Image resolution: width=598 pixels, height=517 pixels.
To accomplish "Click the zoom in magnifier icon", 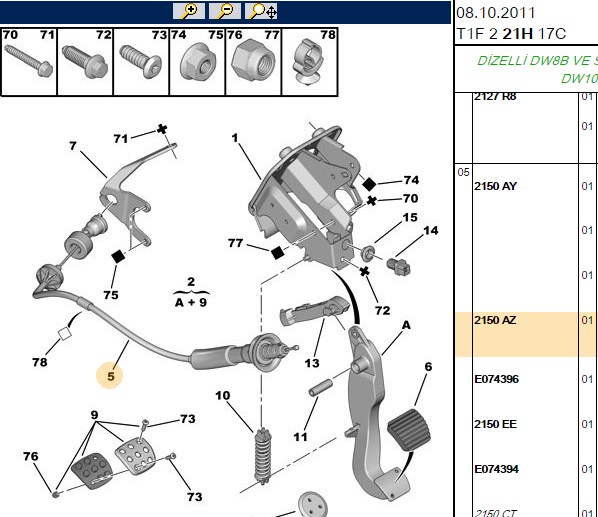I will tap(189, 11).
